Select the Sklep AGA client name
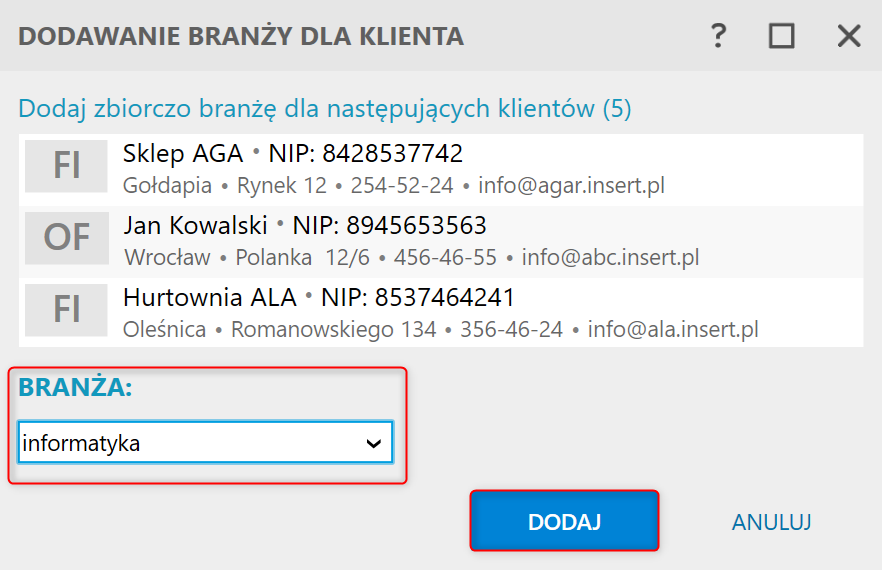The width and height of the screenshot is (882, 570). [x=183, y=154]
